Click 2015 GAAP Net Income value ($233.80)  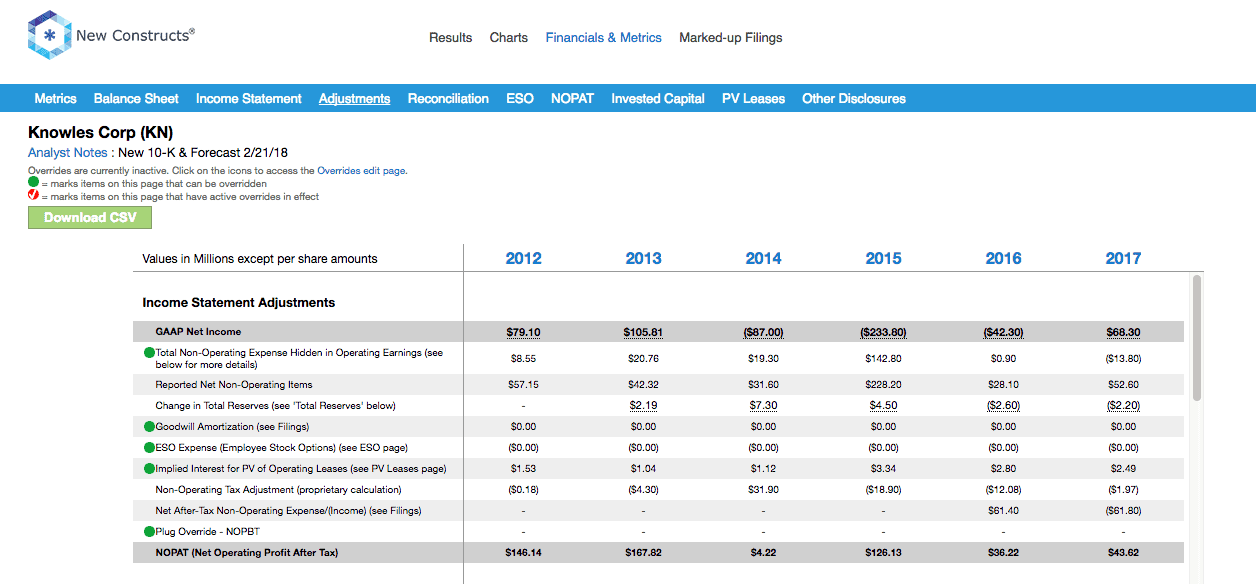coord(883,332)
